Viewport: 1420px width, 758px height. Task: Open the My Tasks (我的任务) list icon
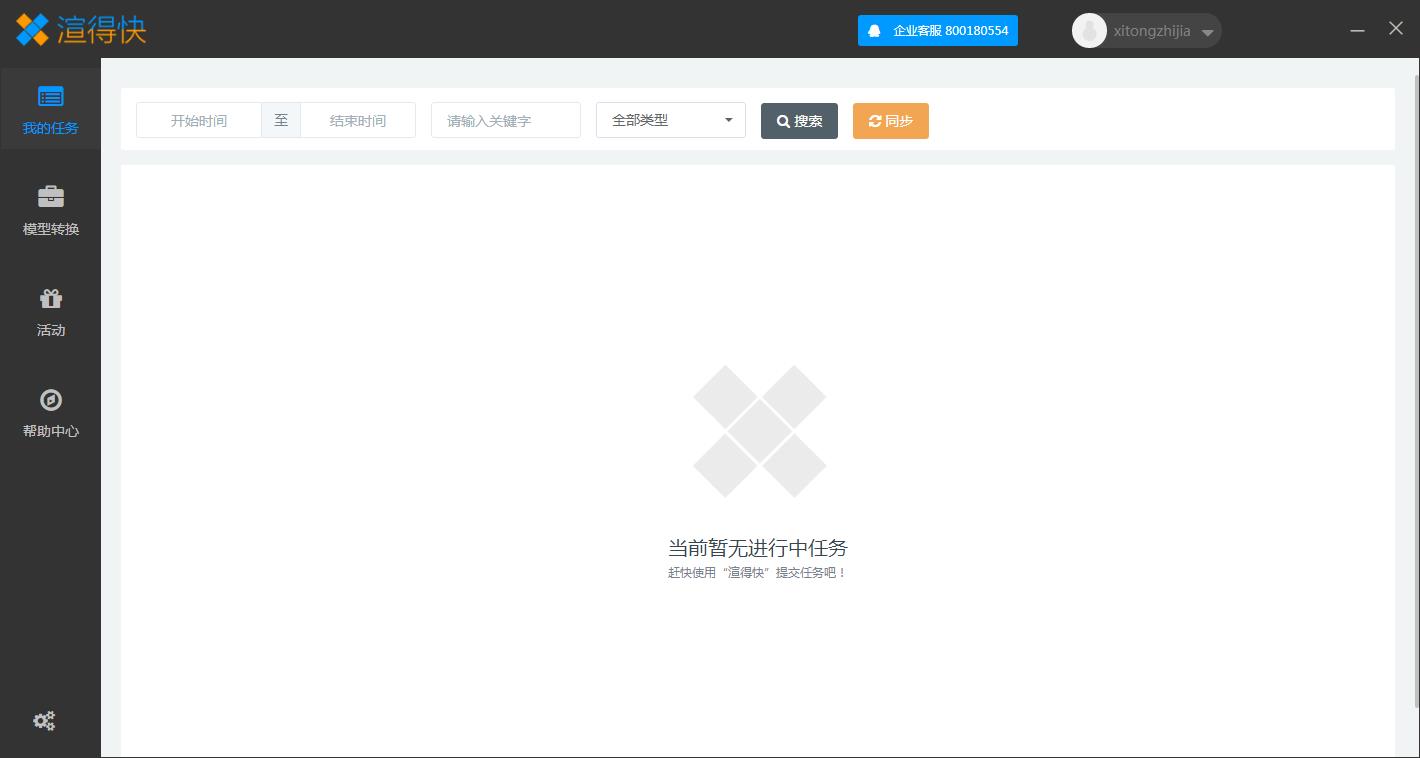point(50,96)
